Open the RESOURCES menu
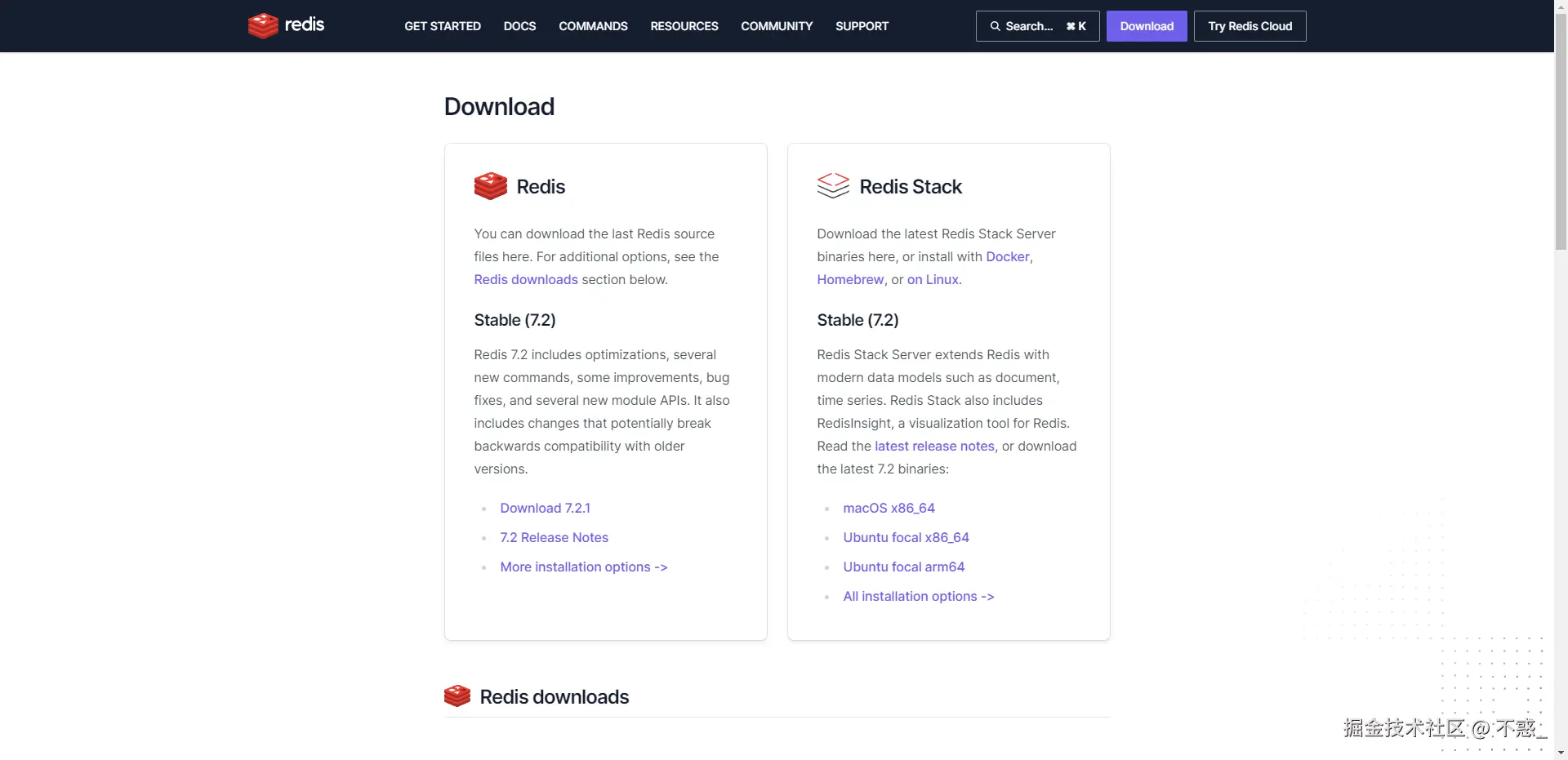Viewport: 1568px width, 760px height. (x=684, y=25)
